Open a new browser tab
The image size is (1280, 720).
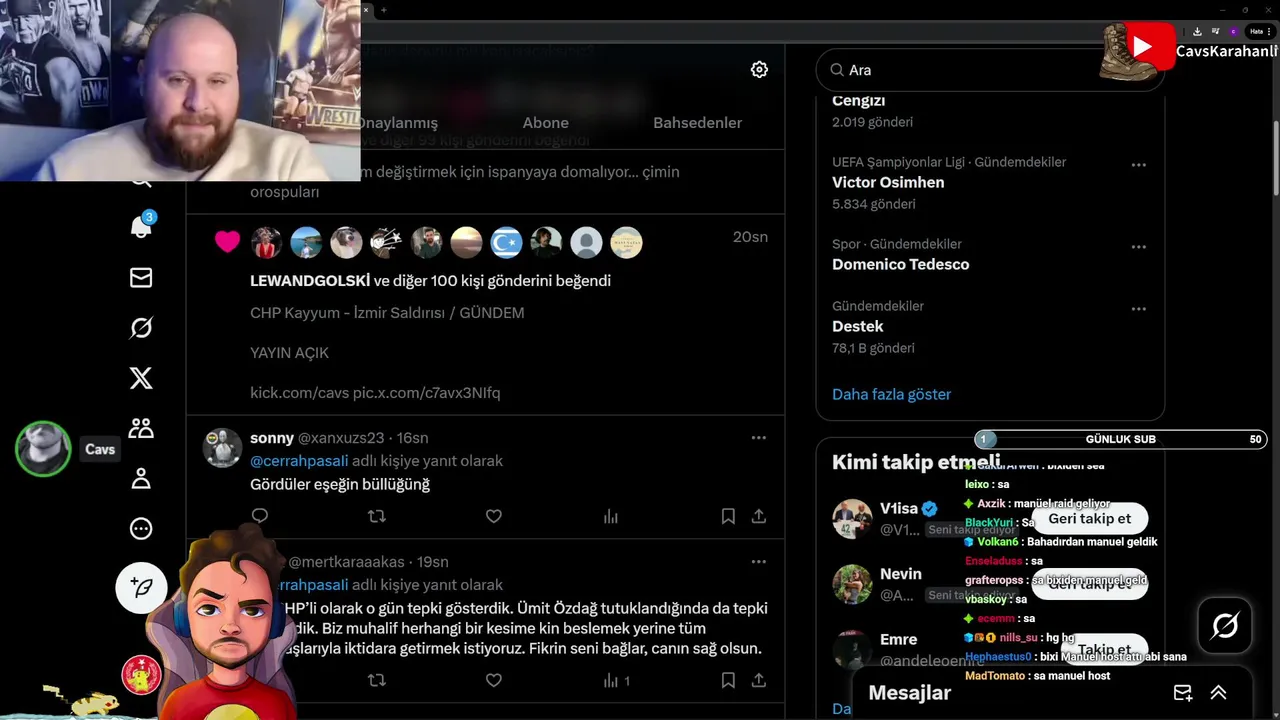coord(383,10)
